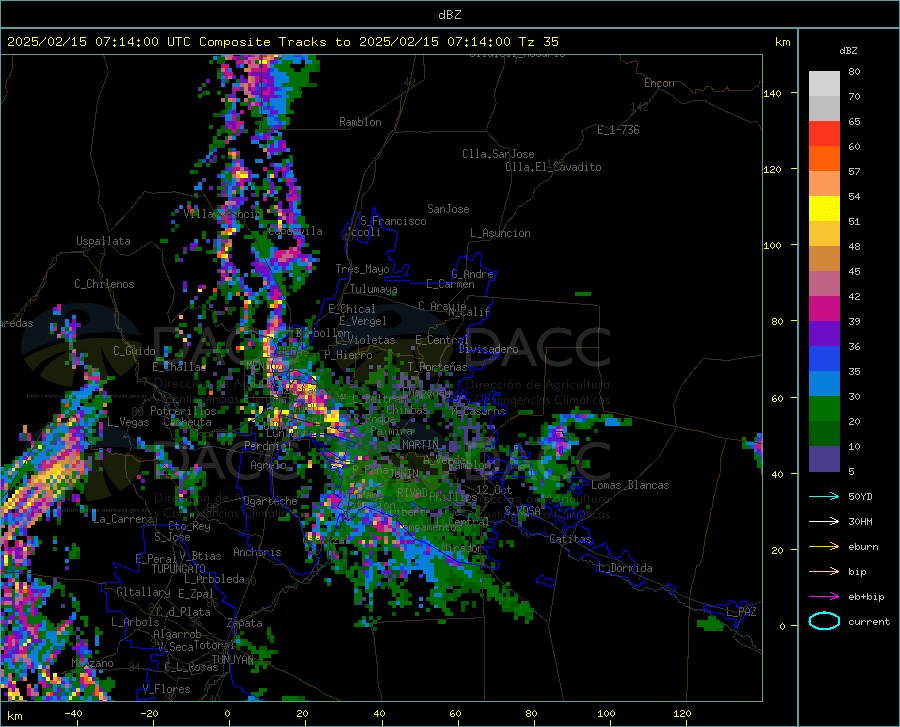Viewport: 900px width, 727px height.
Task: Click the green 20 dBZ color swatch
Action: [x=824, y=409]
